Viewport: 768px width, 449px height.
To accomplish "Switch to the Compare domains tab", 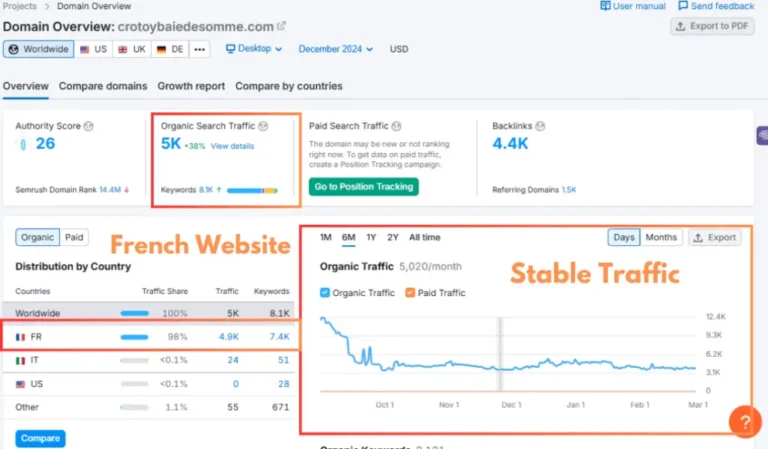I will pyautogui.click(x=103, y=86).
